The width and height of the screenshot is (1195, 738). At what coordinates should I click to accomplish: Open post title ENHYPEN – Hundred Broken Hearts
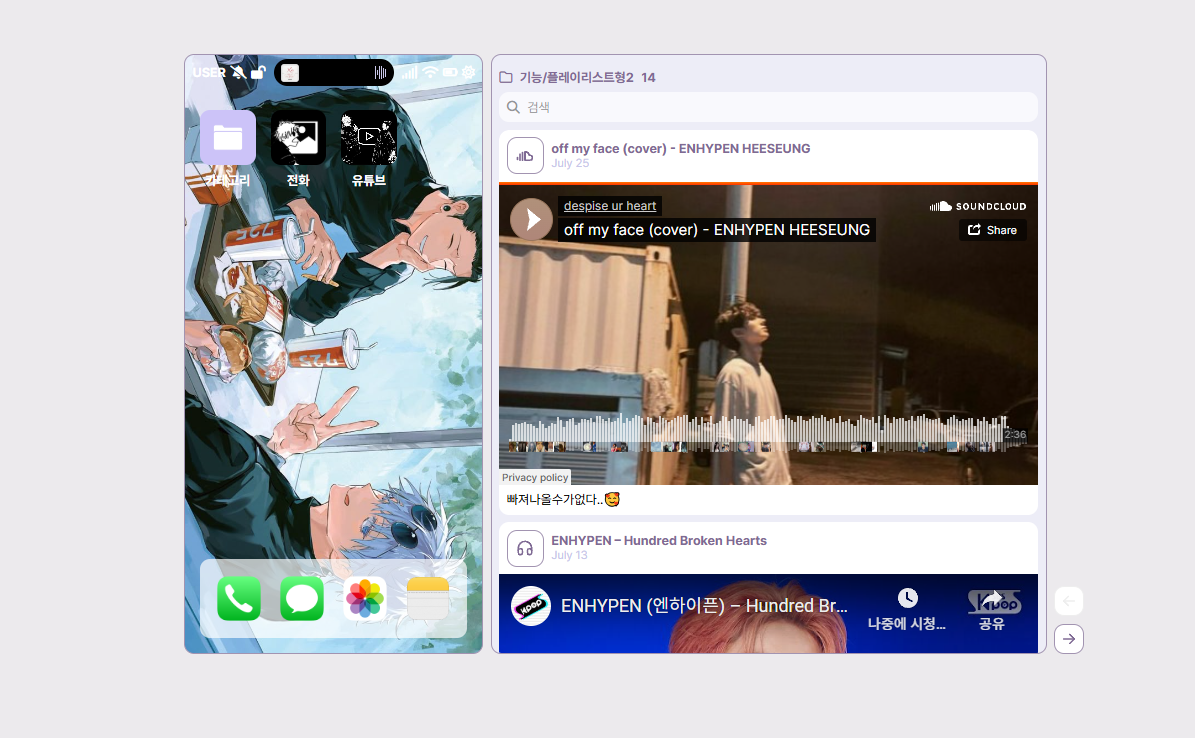pyautogui.click(x=658, y=541)
